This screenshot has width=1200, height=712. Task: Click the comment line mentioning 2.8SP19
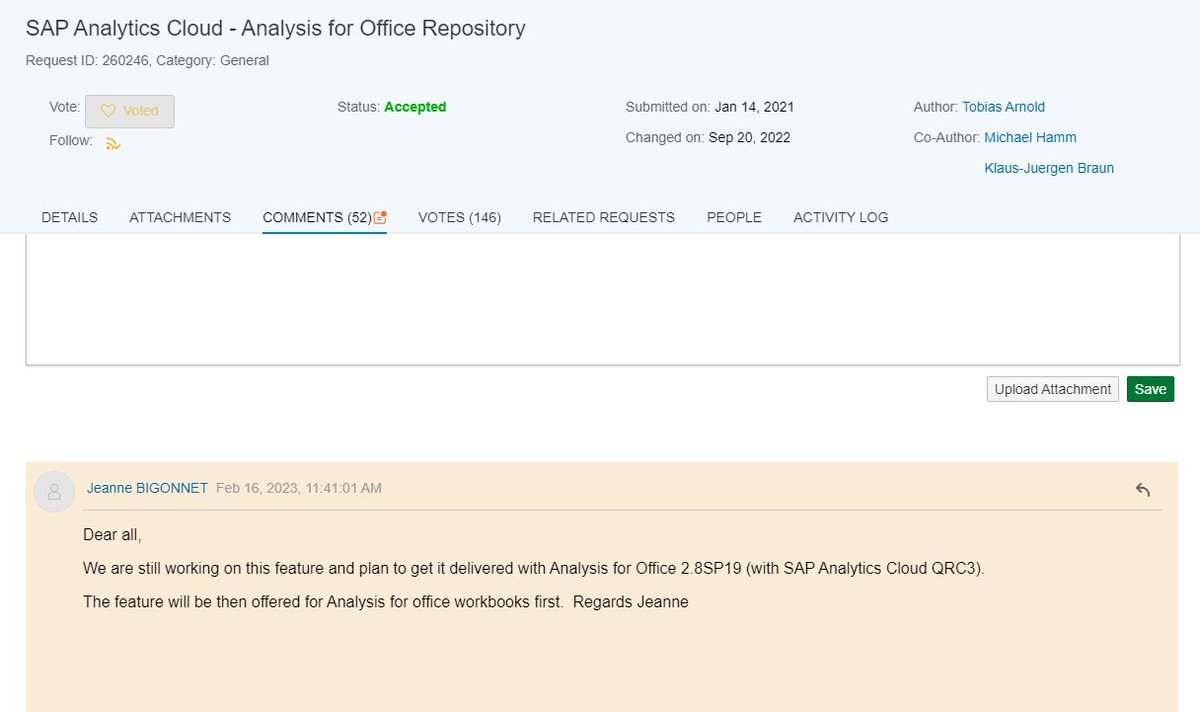534,568
